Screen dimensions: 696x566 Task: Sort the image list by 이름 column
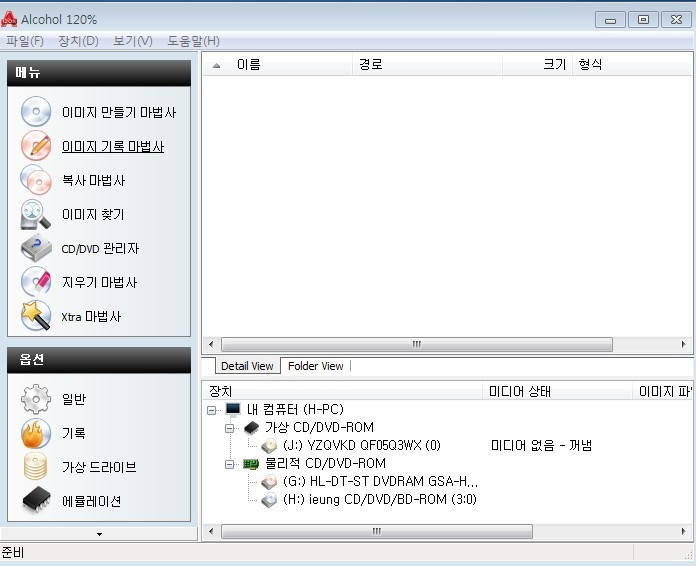[x=278, y=65]
